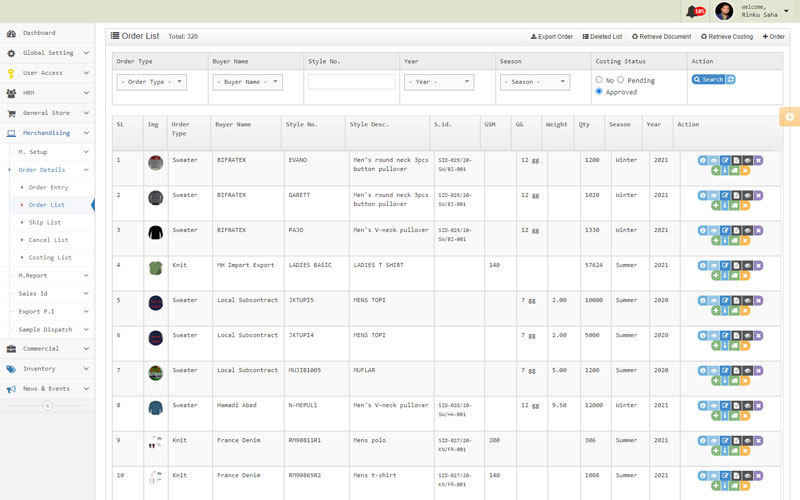Click clock icon in MUJIB1005 row

(x=703, y=370)
